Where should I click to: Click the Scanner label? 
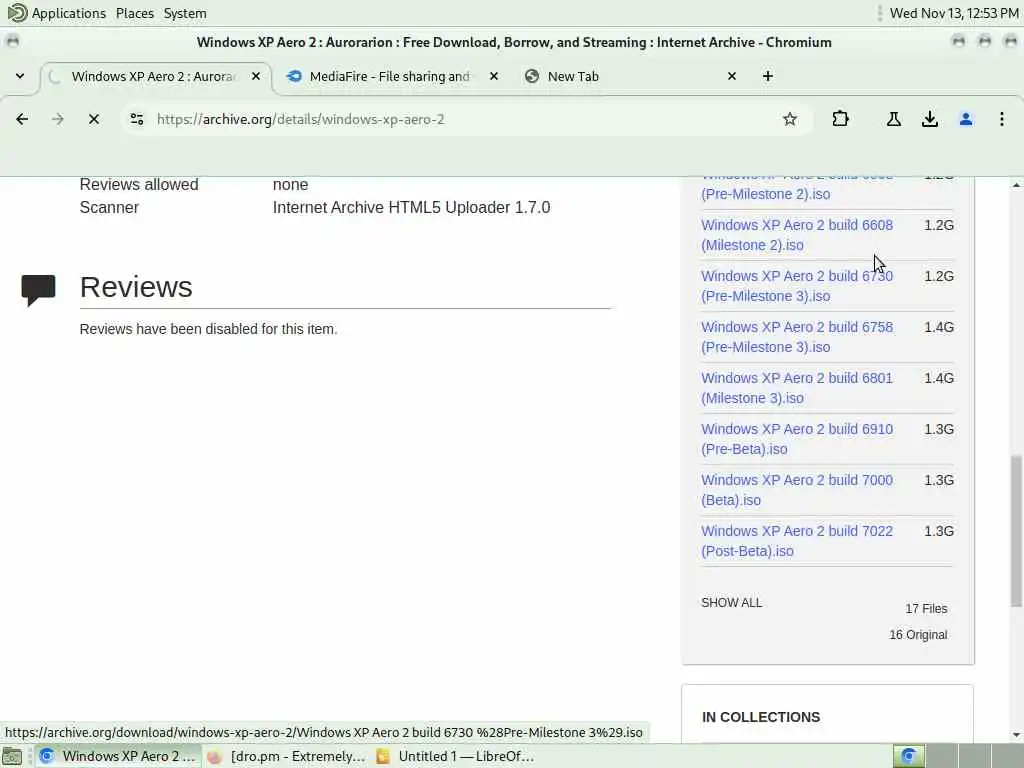tap(109, 207)
